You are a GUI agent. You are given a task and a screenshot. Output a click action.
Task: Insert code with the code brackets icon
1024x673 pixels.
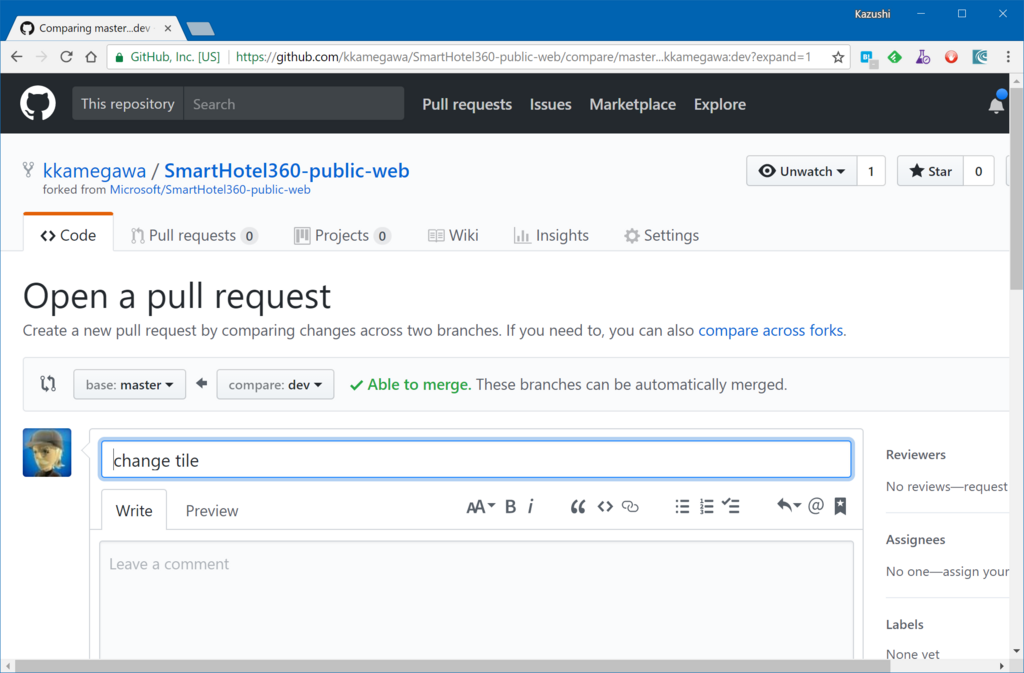click(x=605, y=507)
